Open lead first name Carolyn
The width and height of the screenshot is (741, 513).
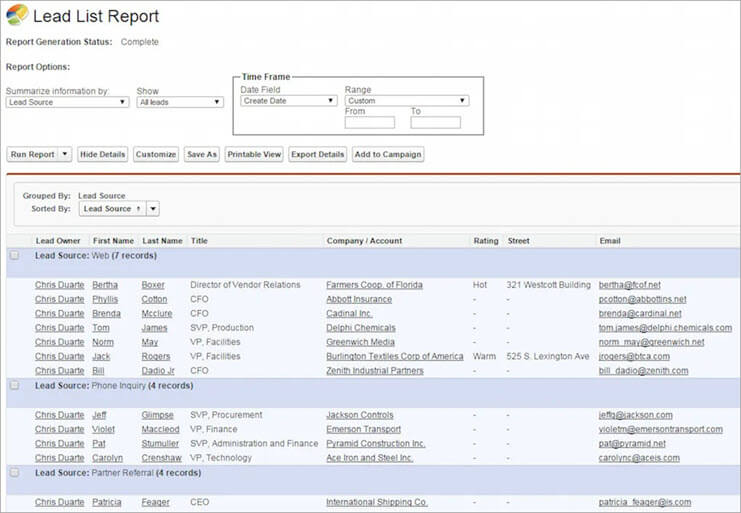coord(107,458)
